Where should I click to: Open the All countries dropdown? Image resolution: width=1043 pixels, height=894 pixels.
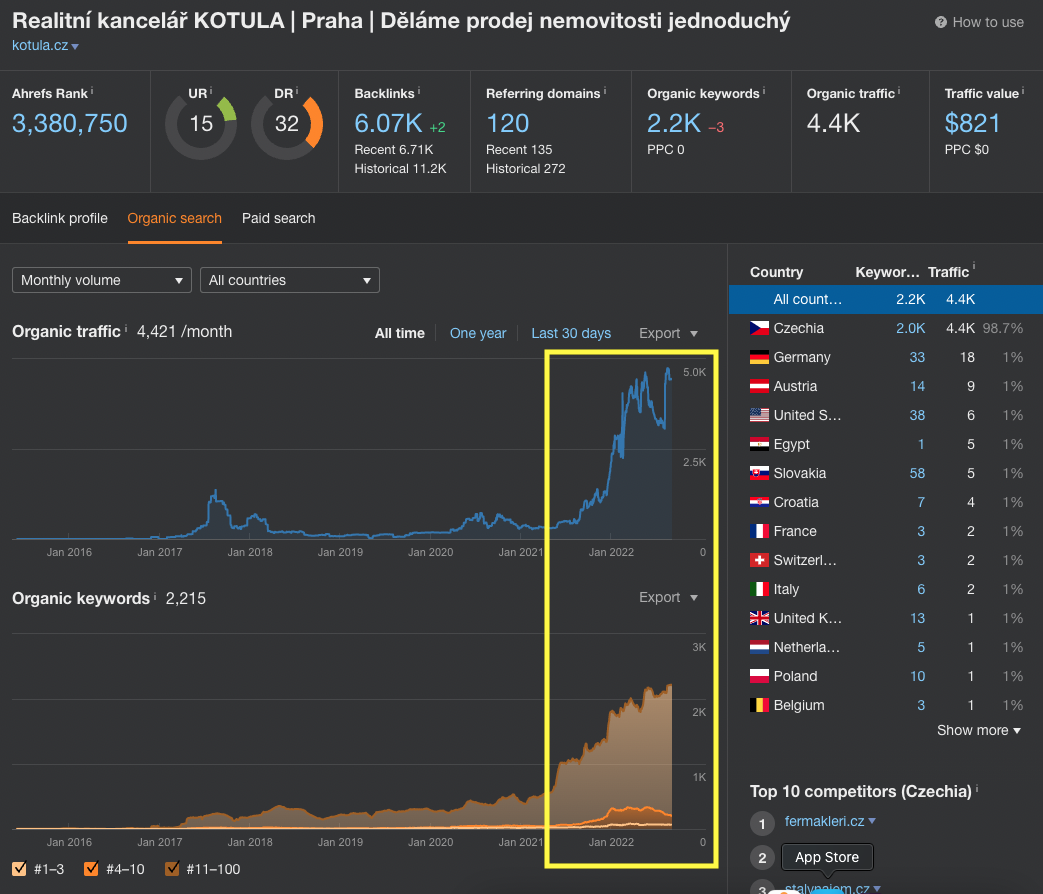click(x=290, y=280)
